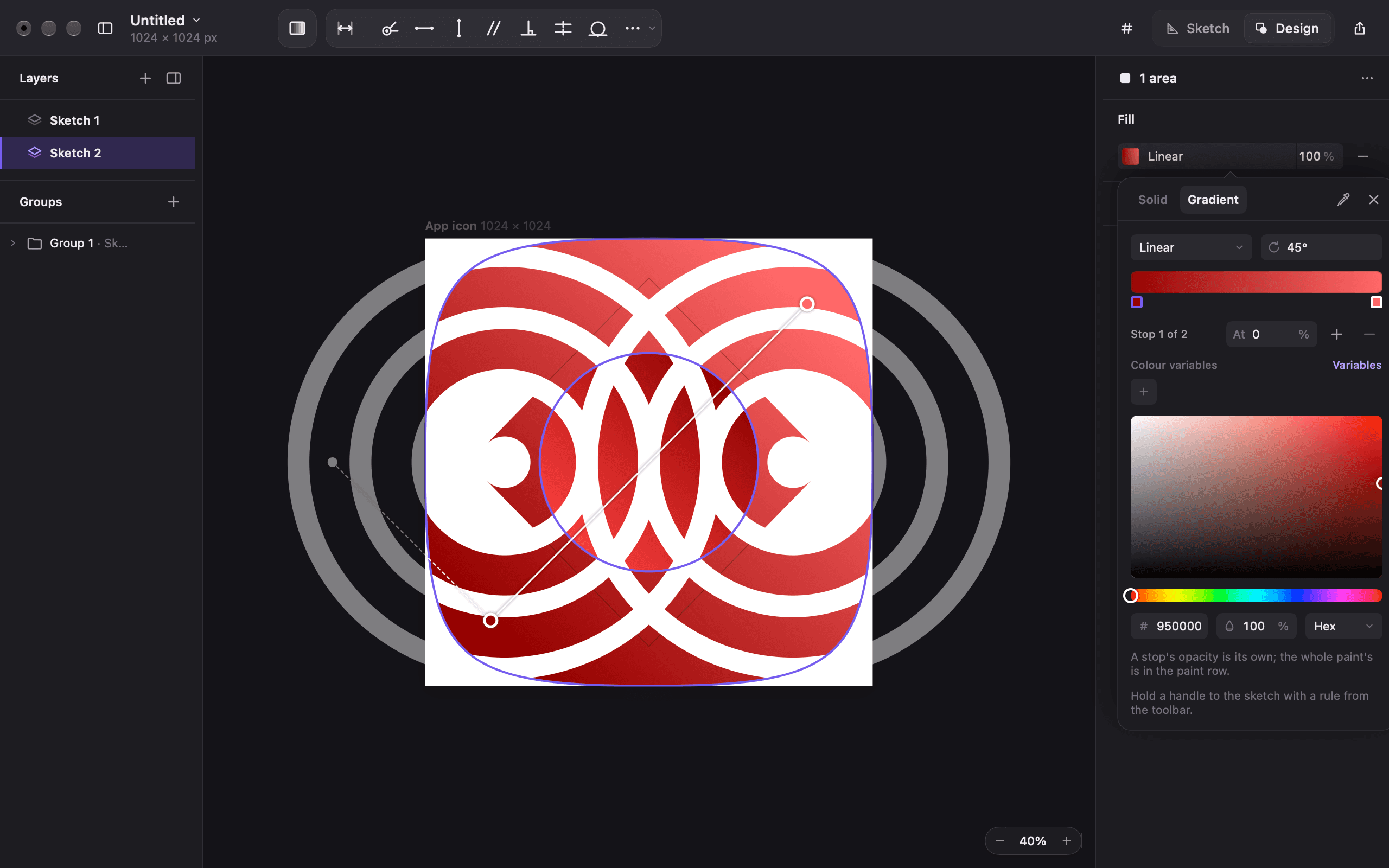Select the horizontal distance constraint tool
This screenshot has height=868, width=1389.
pos(345,28)
